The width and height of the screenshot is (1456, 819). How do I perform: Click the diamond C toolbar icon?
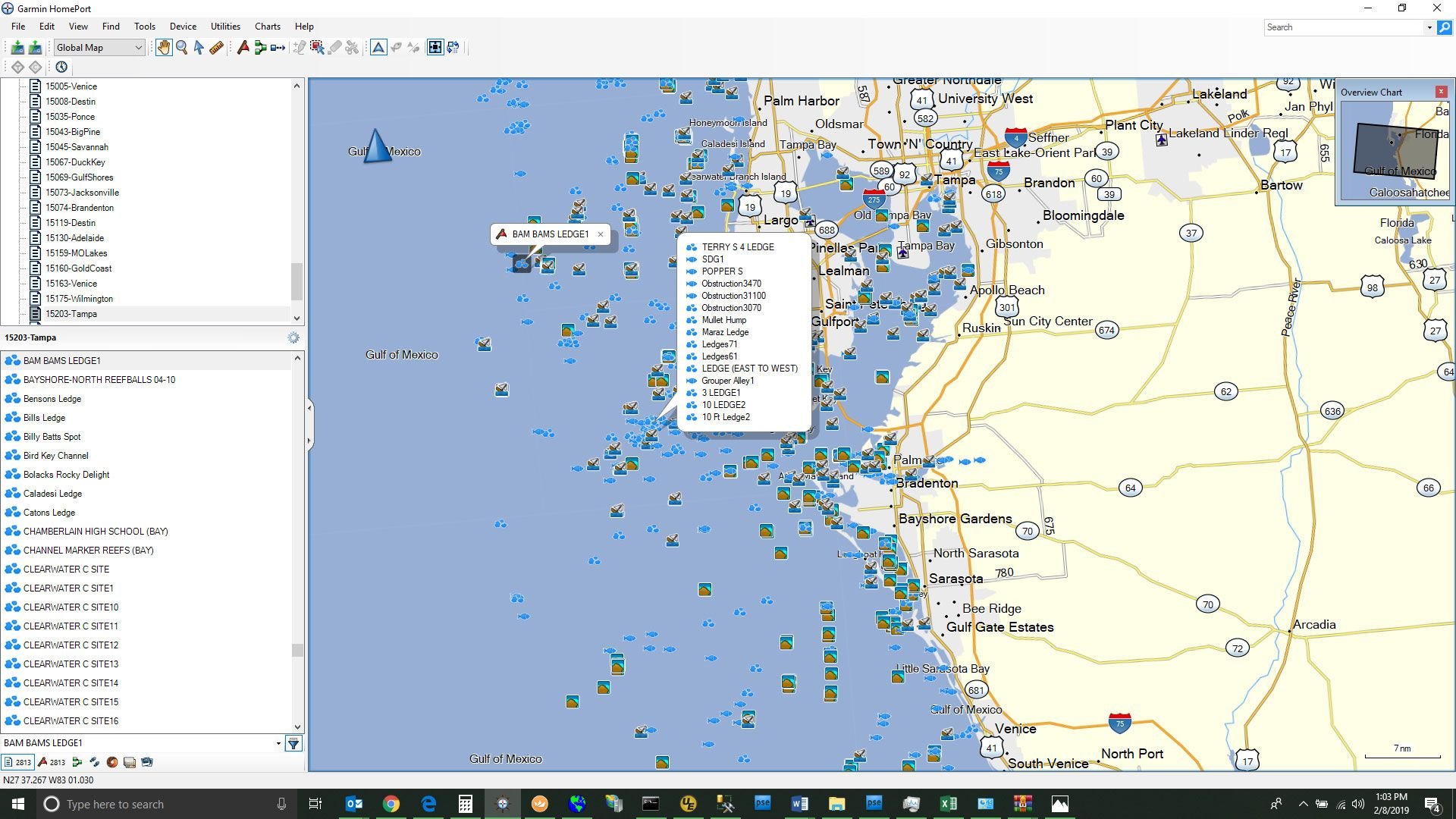(36, 67)
